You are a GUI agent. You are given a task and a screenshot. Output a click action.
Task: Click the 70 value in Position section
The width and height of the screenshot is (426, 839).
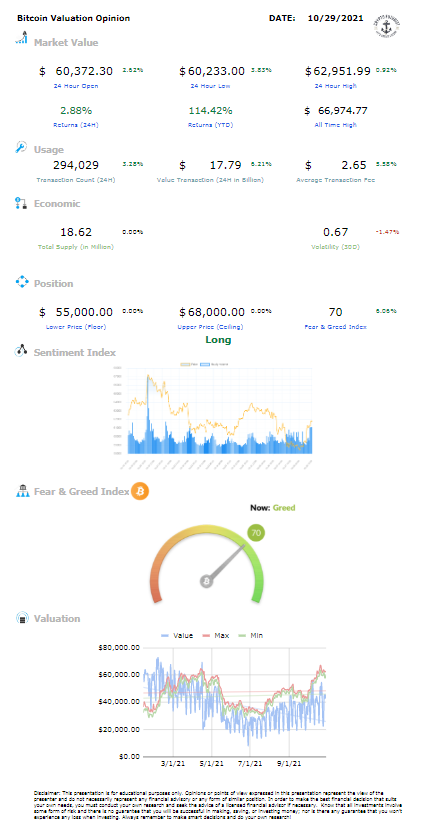click(x=336, y=312)
